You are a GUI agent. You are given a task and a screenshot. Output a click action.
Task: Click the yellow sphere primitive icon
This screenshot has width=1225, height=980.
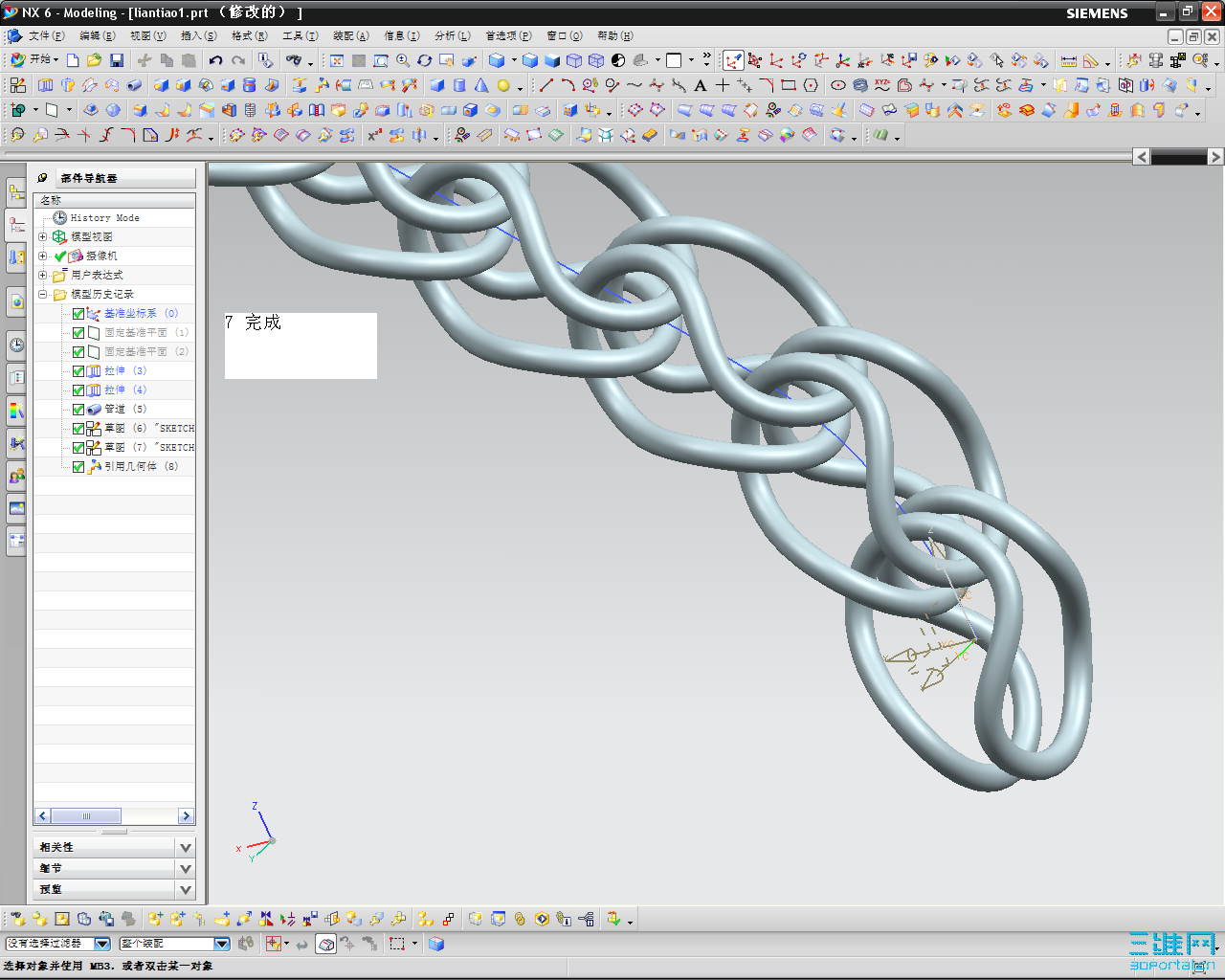coord(503,85)
